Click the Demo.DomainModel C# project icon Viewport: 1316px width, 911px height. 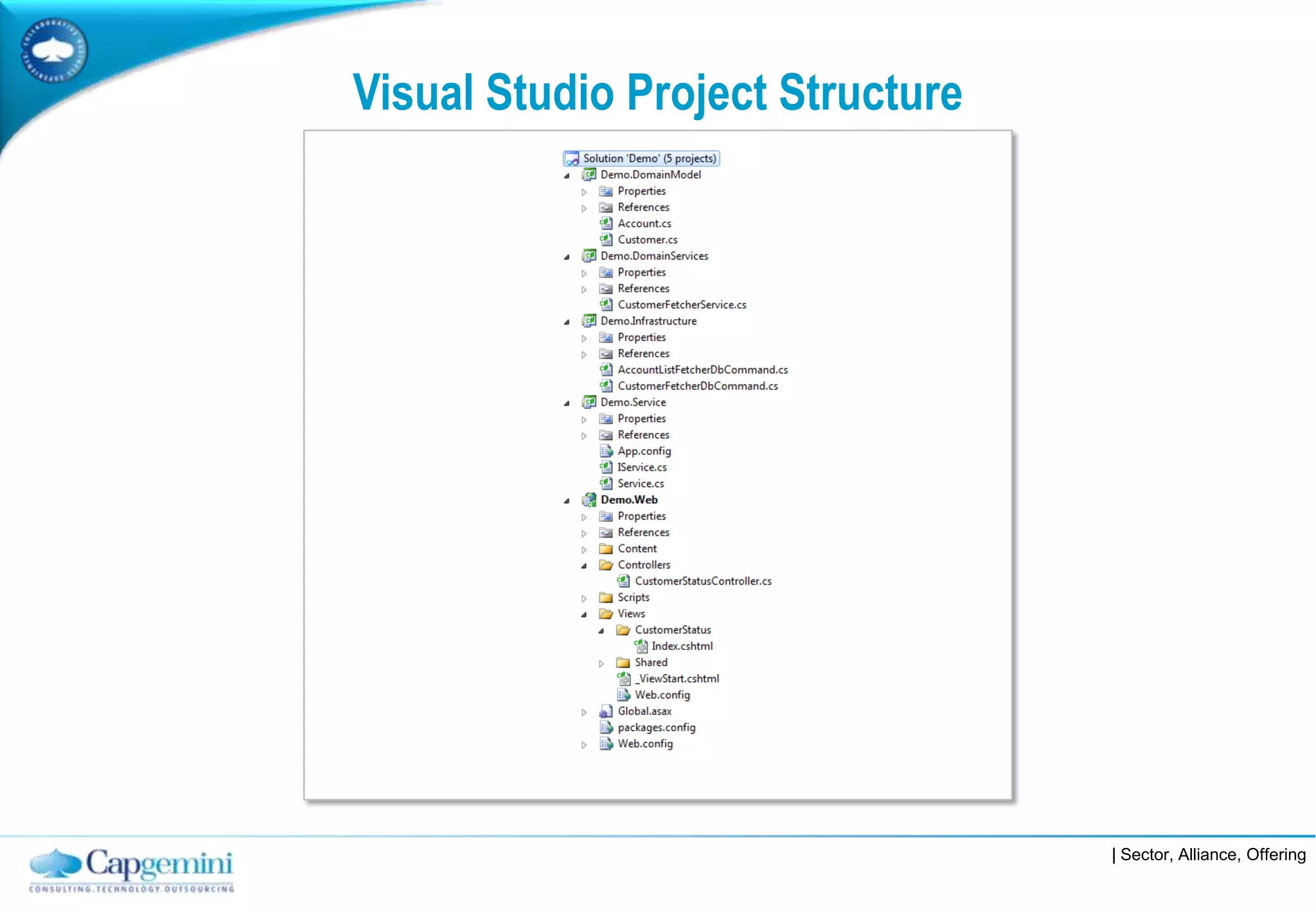pos(589,175)
